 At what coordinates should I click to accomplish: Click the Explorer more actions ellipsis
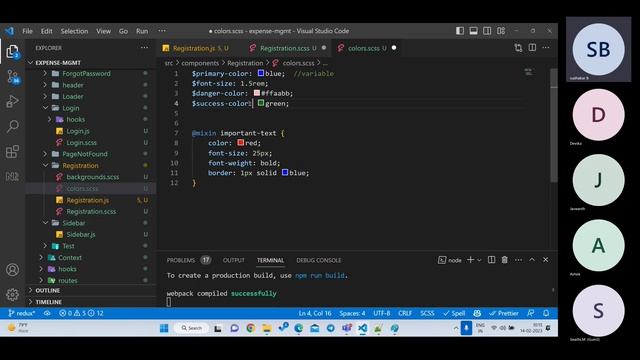pos(144,48)
